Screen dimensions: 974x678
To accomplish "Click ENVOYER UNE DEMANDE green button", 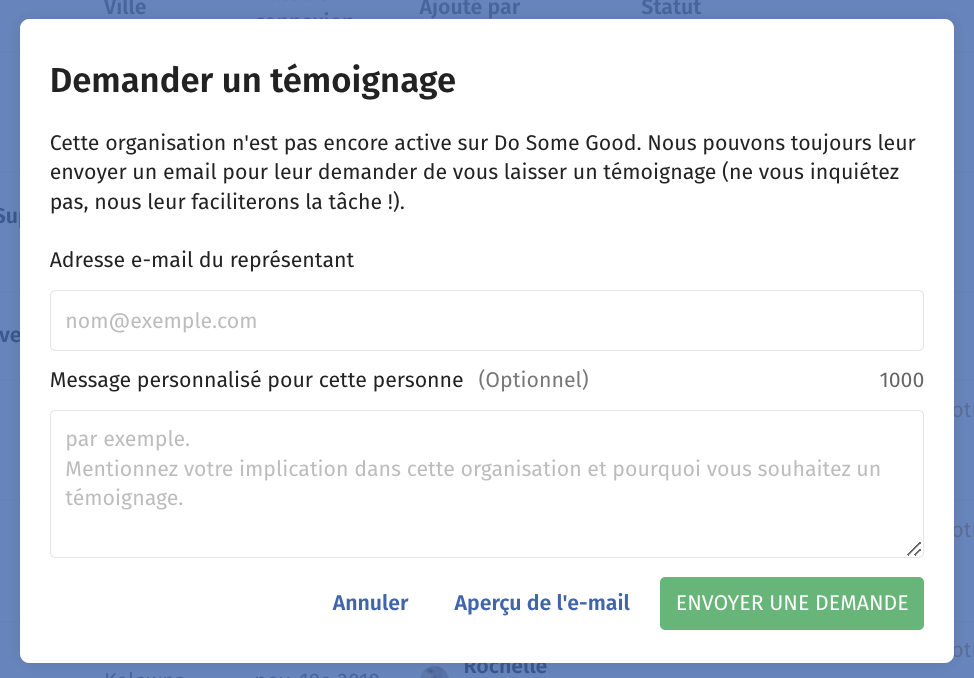I will (x=792, y=603).
